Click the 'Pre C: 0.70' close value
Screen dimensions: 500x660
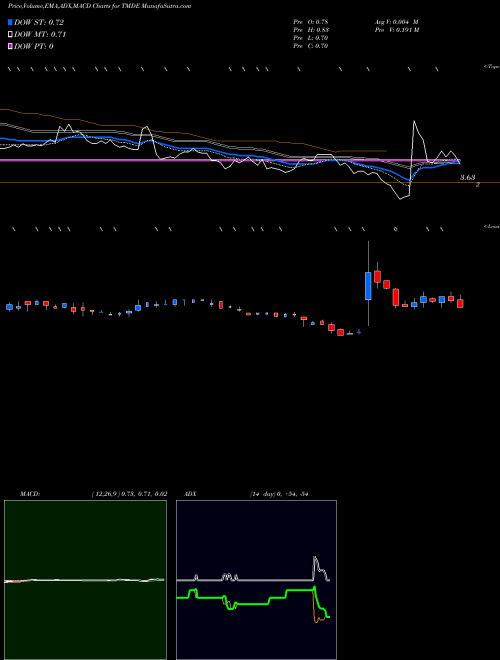tap(311, 46)
